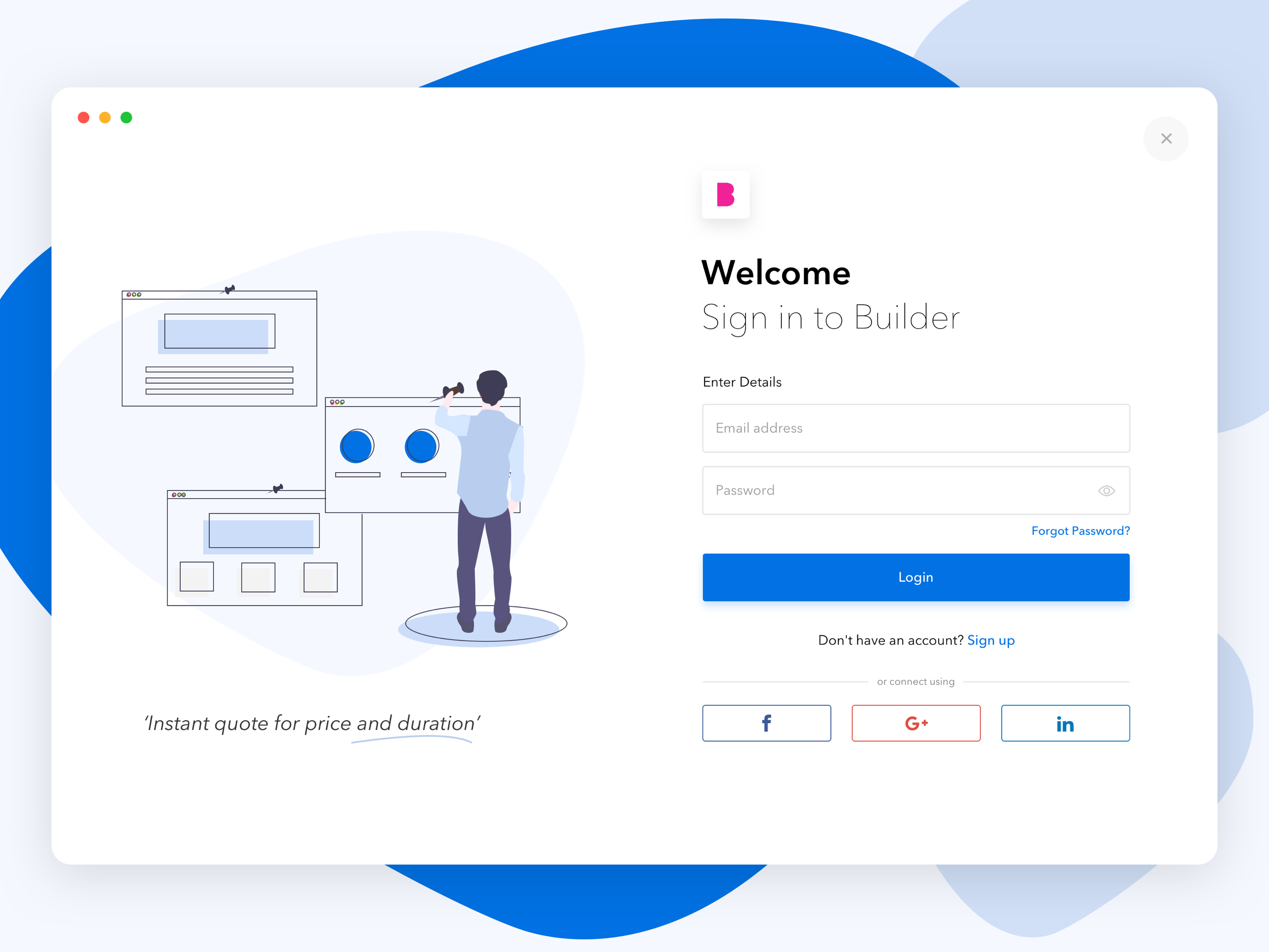The height and width of the screenshot is (952, 1269).
Task: Click the 'Forgot Password?' link
Action: click(1080, 530)
